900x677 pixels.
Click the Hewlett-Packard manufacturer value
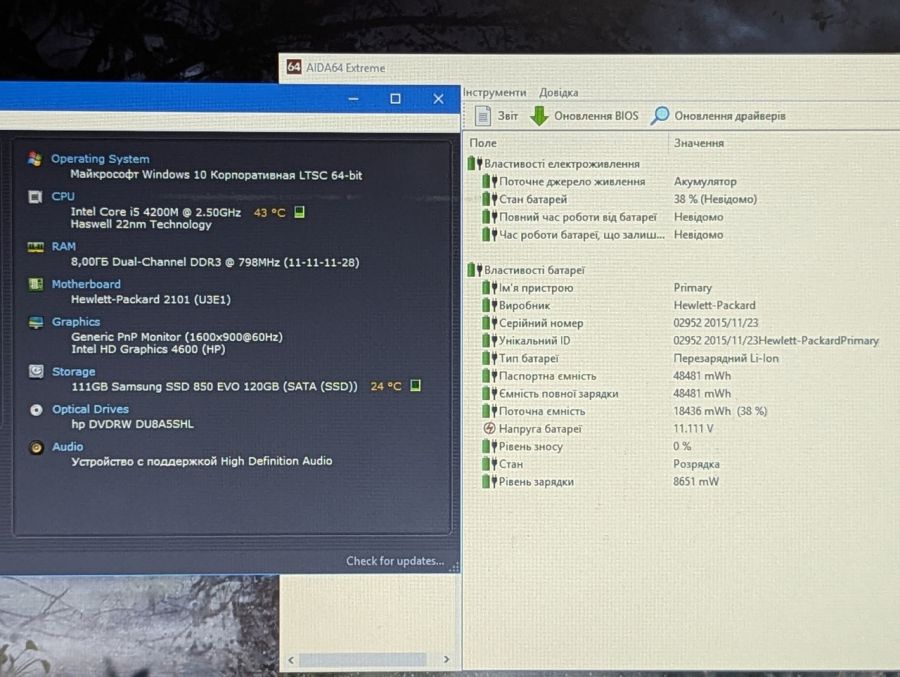714,305
